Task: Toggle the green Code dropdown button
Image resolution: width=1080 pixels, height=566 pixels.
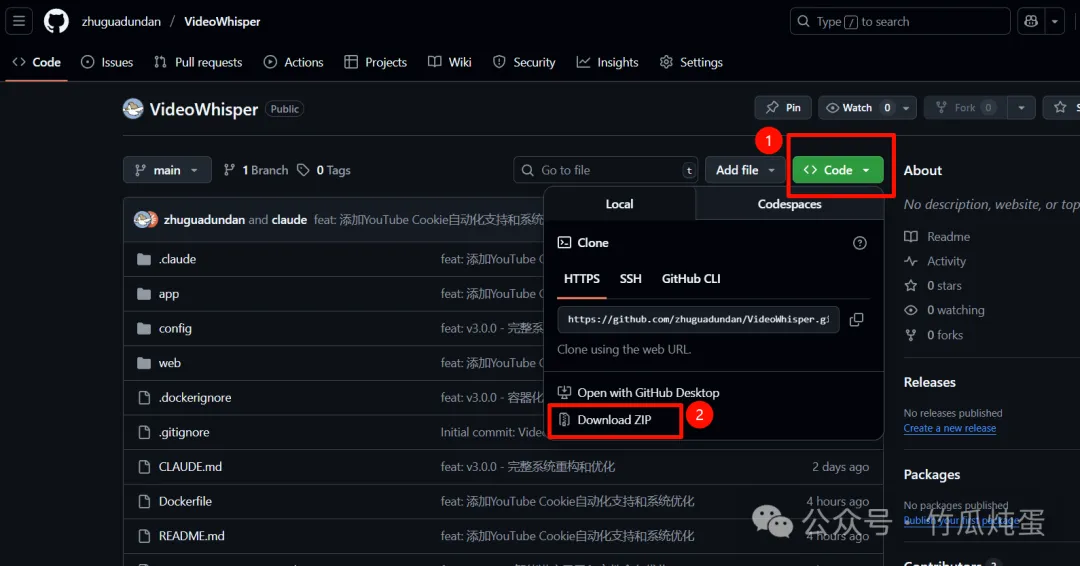Action: pos(838,170)
